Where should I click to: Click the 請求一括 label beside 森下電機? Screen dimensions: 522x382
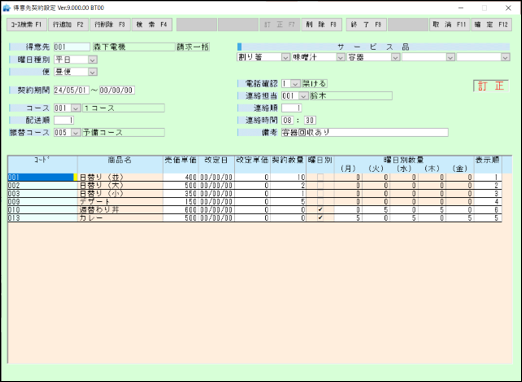193,47
